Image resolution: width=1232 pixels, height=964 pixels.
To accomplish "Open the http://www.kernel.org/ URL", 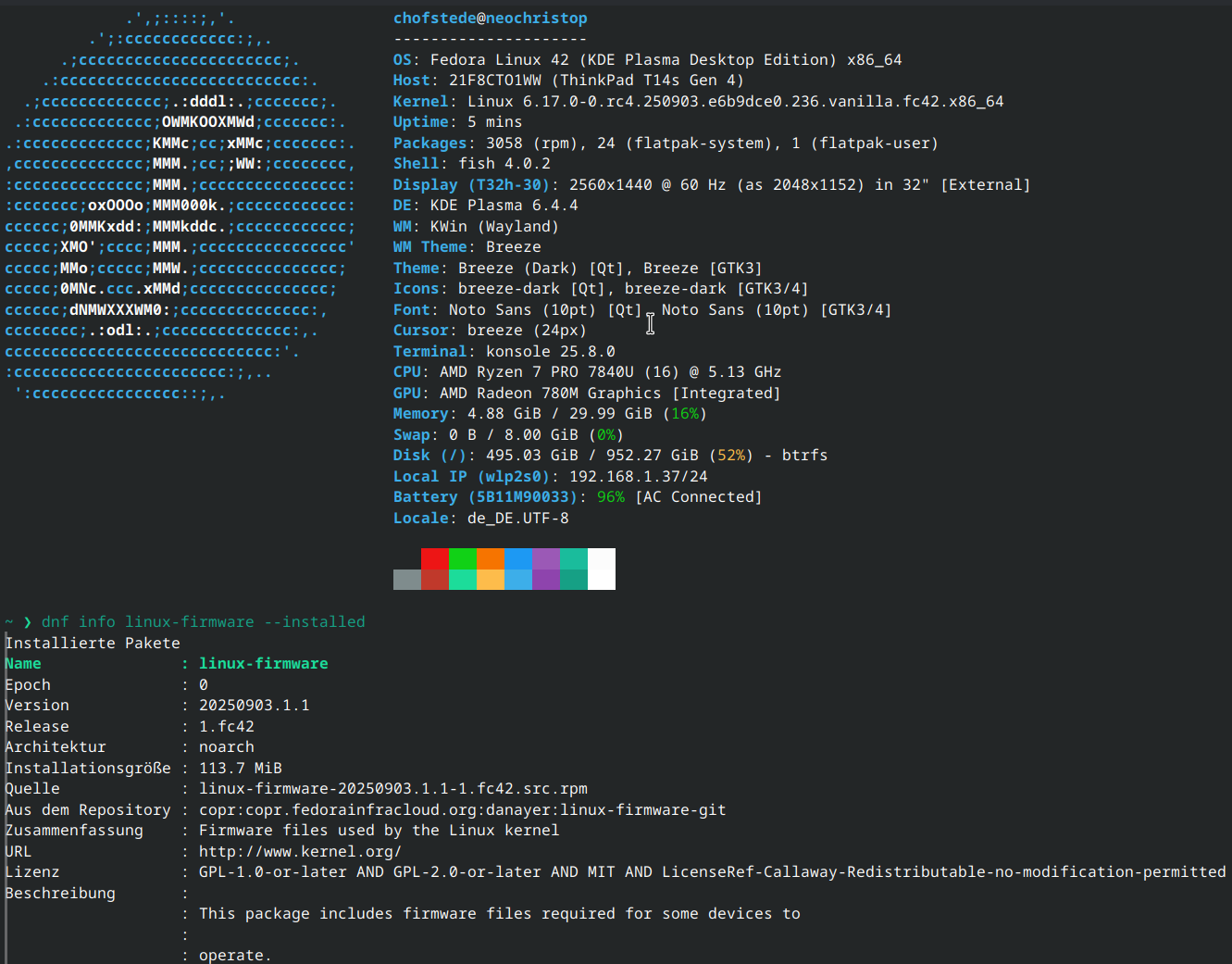I will point(300,851).
